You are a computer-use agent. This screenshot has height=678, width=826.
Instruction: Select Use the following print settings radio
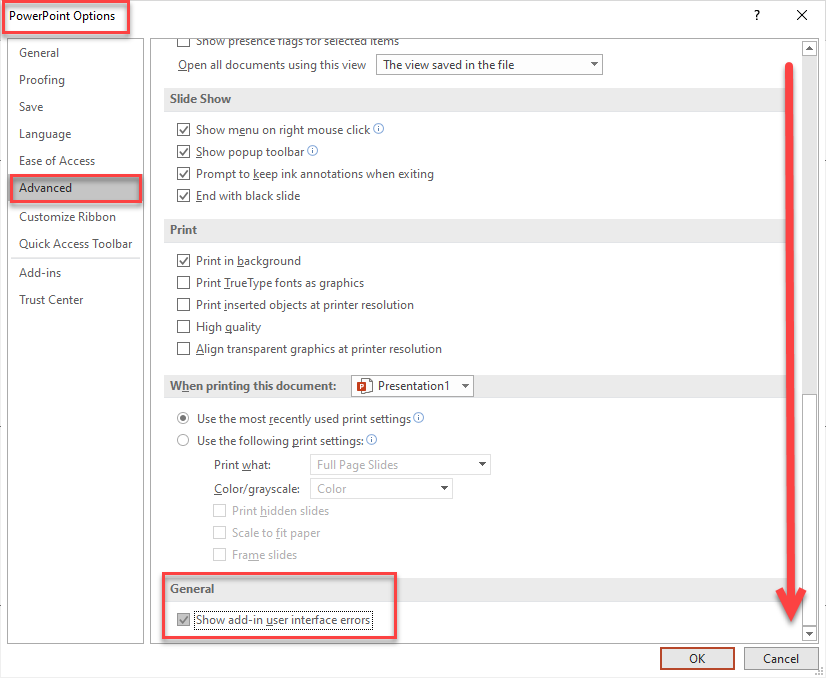click(183, 441)
